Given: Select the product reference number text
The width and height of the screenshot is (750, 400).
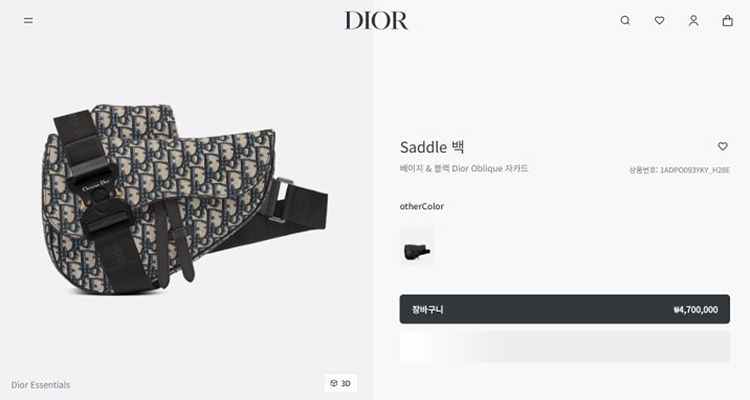Looking at the screenshot, I should pyautogui.click(x=679, y=170).
